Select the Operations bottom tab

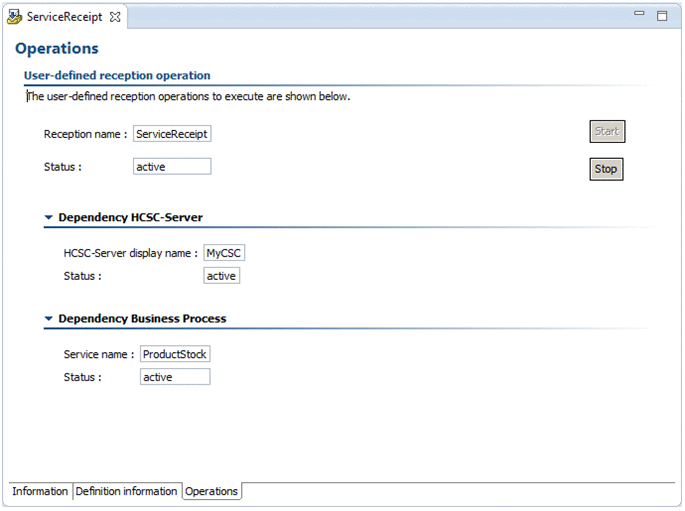coord(211,491)
